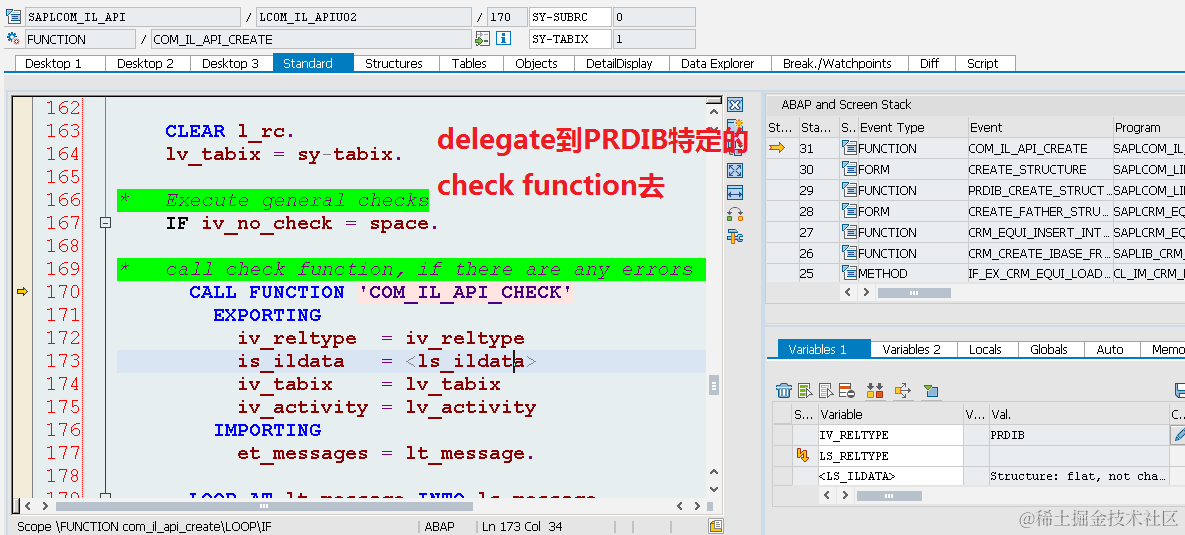
Task: Select the CRM_EQUI_INSERT_INT stack row event
Action: pos(1040,233)
